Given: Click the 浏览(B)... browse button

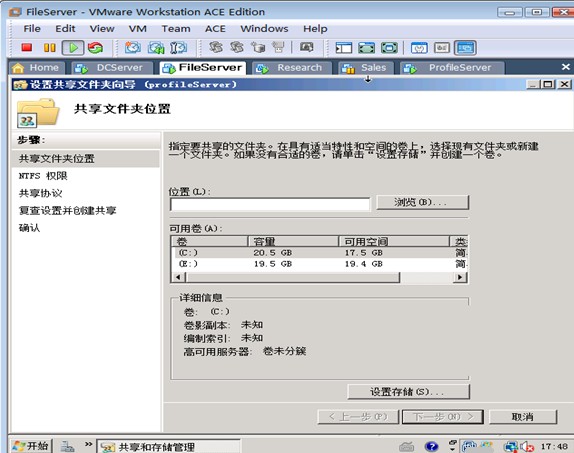Looking at the screenshot, I should click(422, 202).
